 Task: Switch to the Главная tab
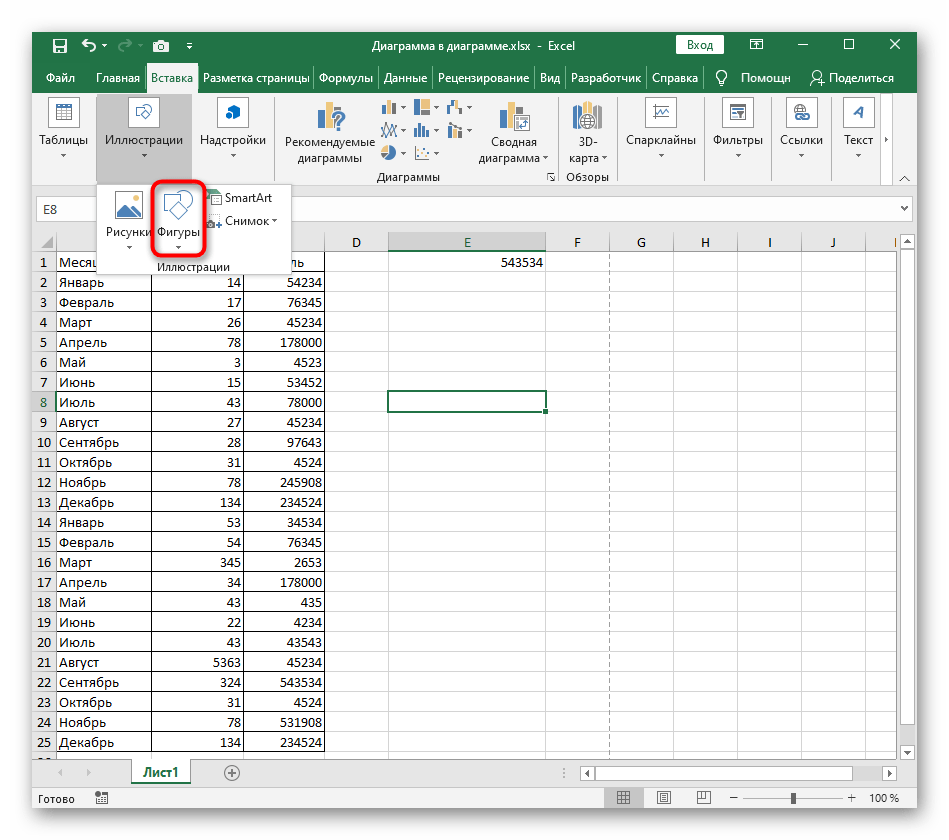117,78
